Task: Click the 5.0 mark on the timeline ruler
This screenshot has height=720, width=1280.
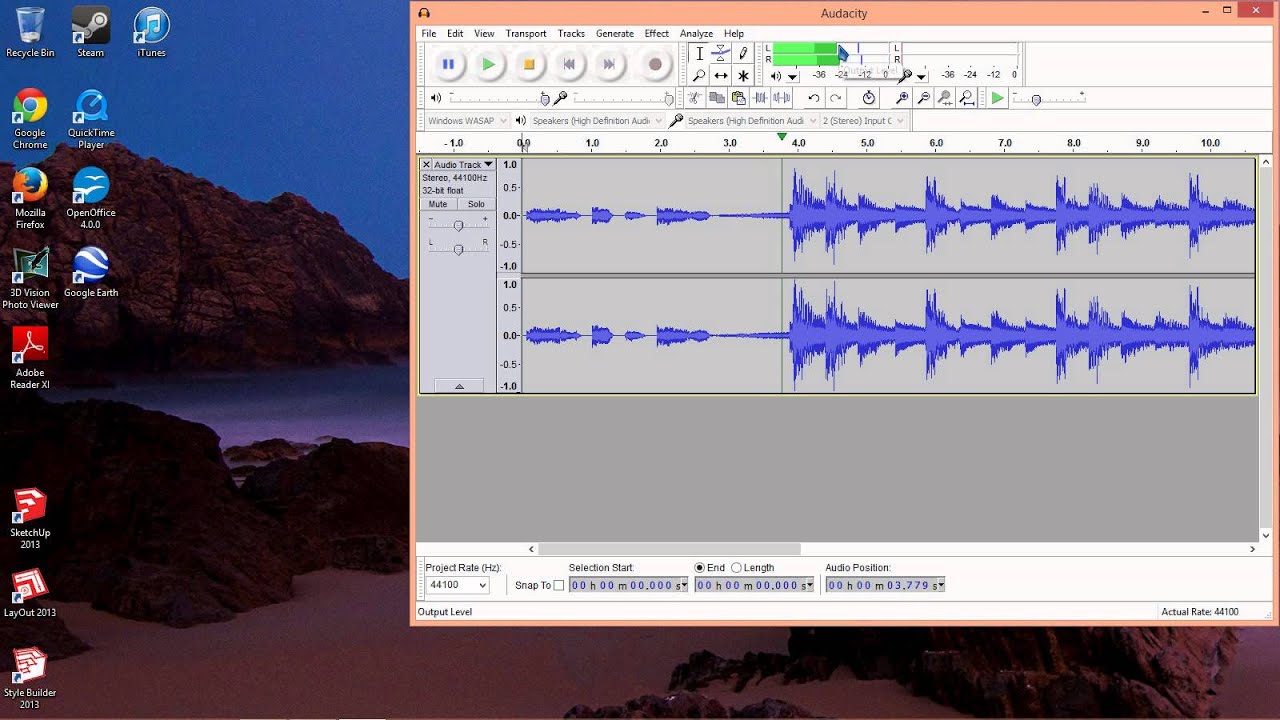Action: point(867,143)
